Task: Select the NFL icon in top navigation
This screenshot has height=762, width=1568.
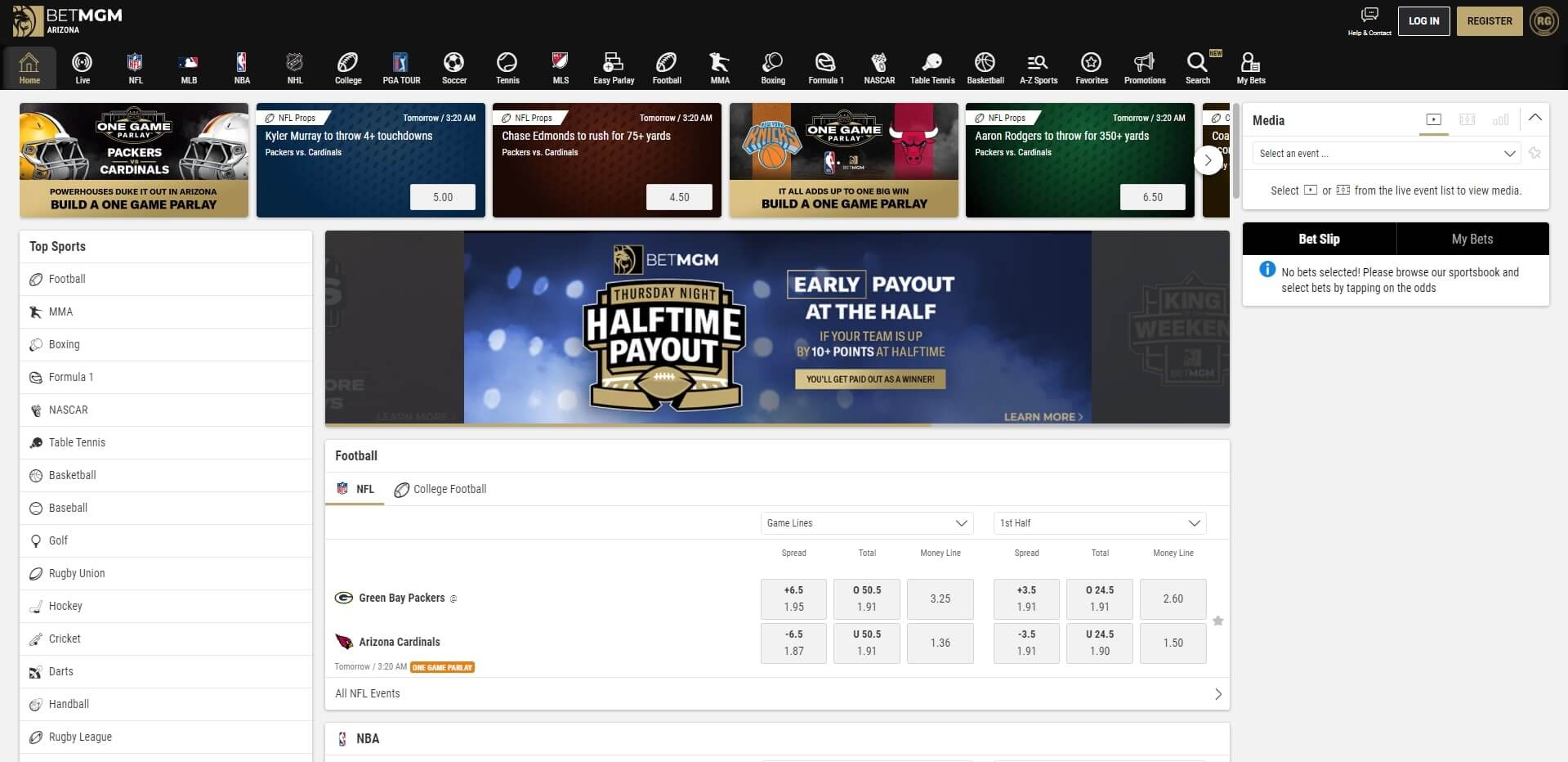Action: click(135, 68)
